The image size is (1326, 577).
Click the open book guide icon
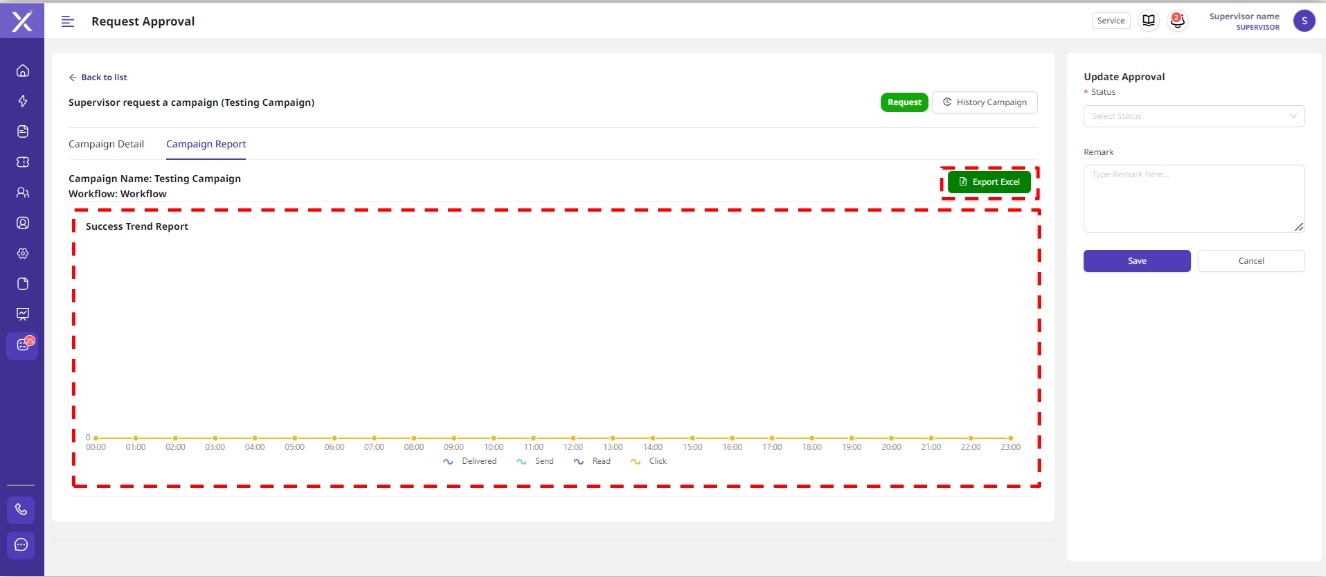pos(1149,20)
